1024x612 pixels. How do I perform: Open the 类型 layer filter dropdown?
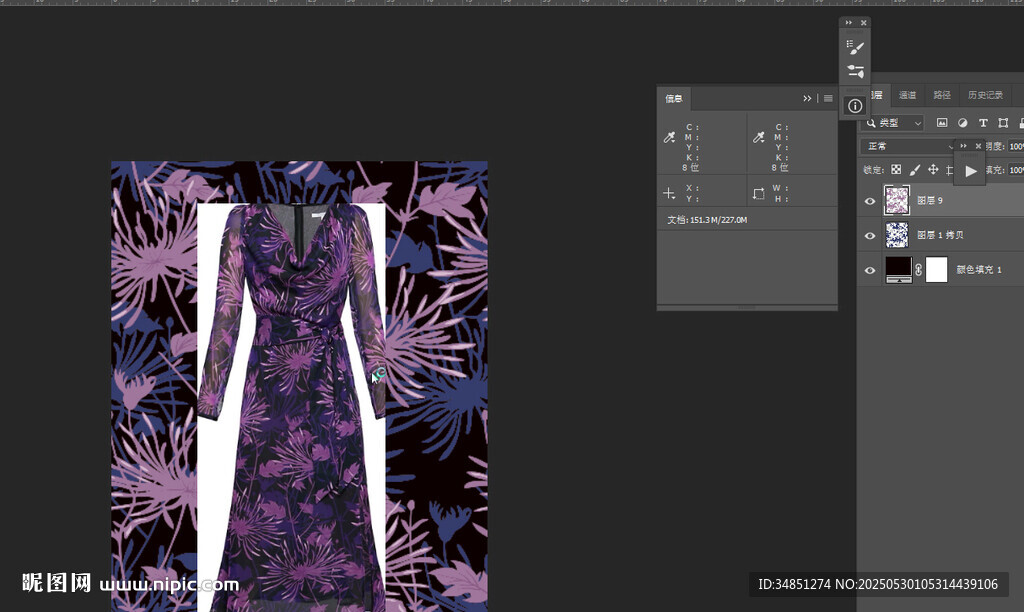coord(893,123)
